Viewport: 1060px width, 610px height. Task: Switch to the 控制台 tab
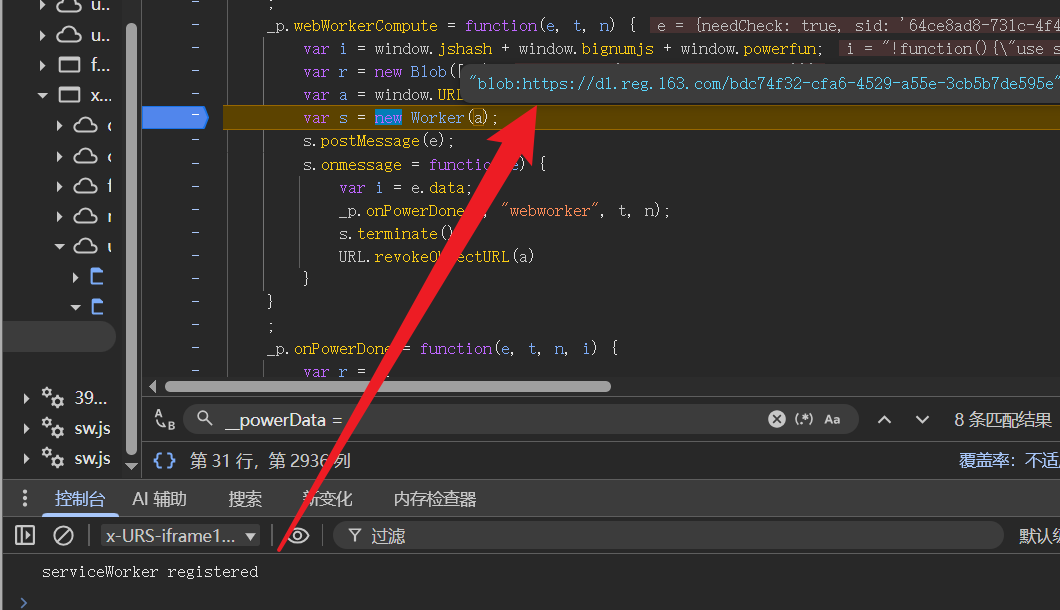point(80,499)
